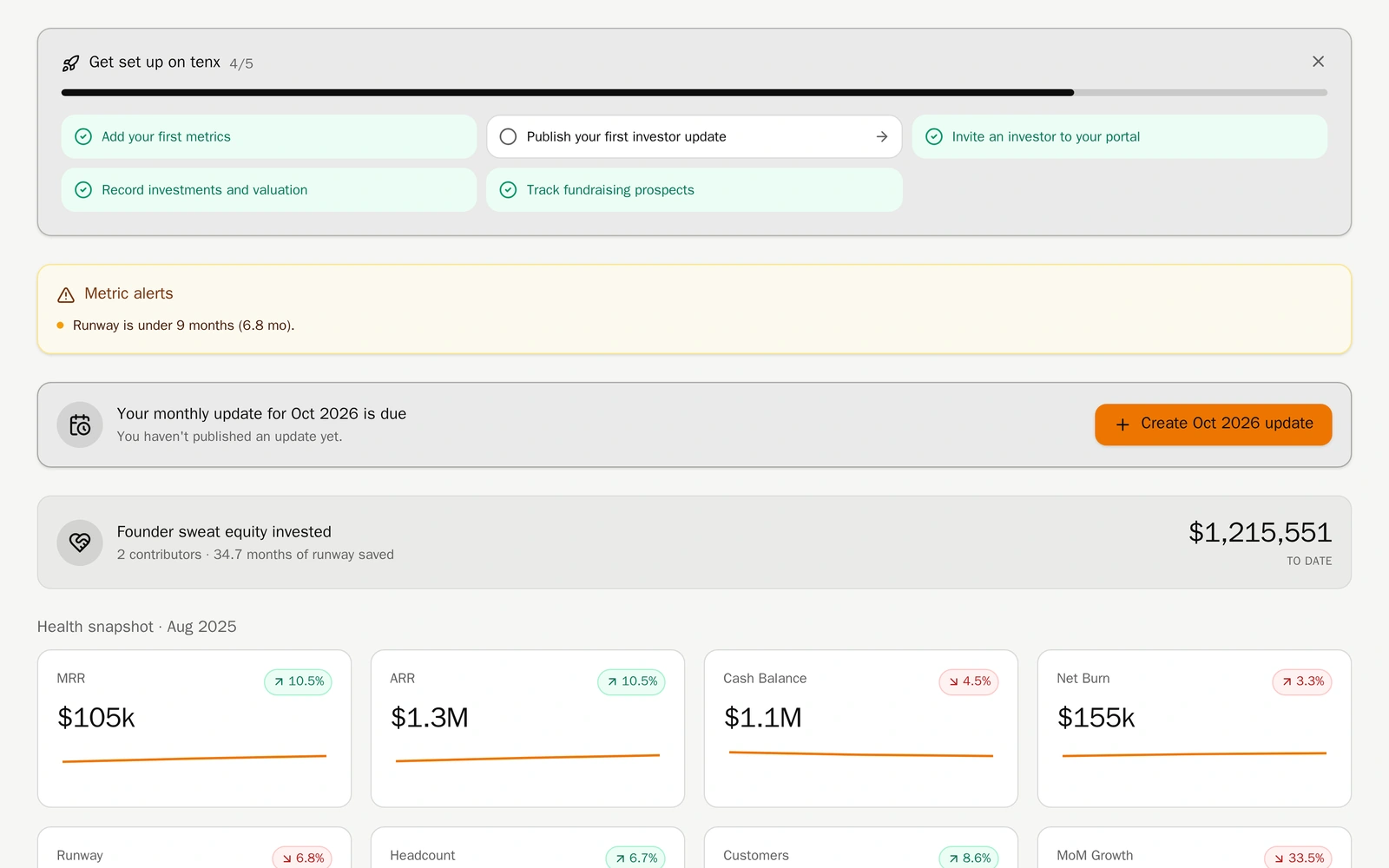Screen dimensions: 1389x868
Task: Click the Cash Balance 4.5% down badge
Action: point(969,681)
